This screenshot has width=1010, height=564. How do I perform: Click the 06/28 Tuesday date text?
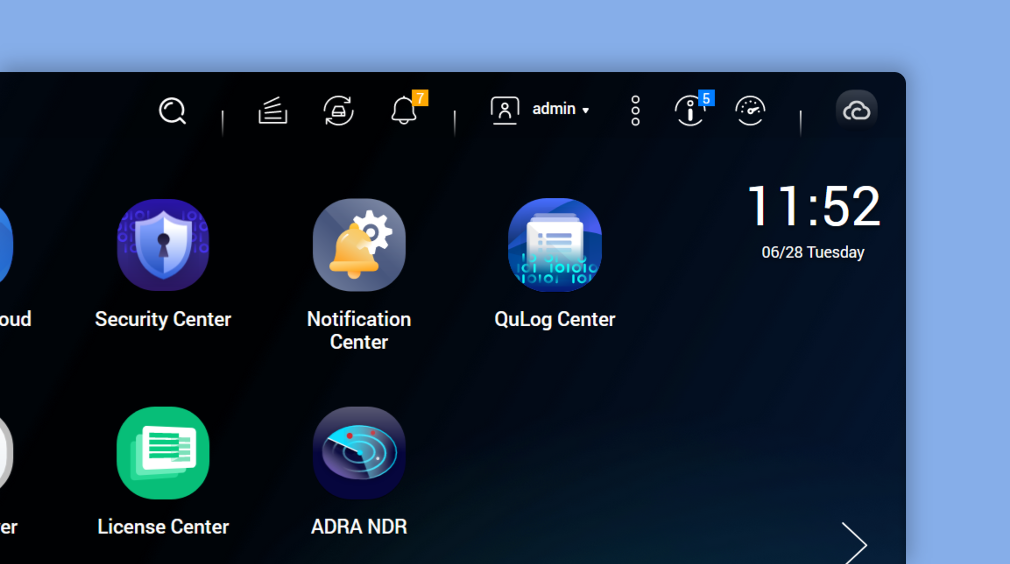(813, 252)
